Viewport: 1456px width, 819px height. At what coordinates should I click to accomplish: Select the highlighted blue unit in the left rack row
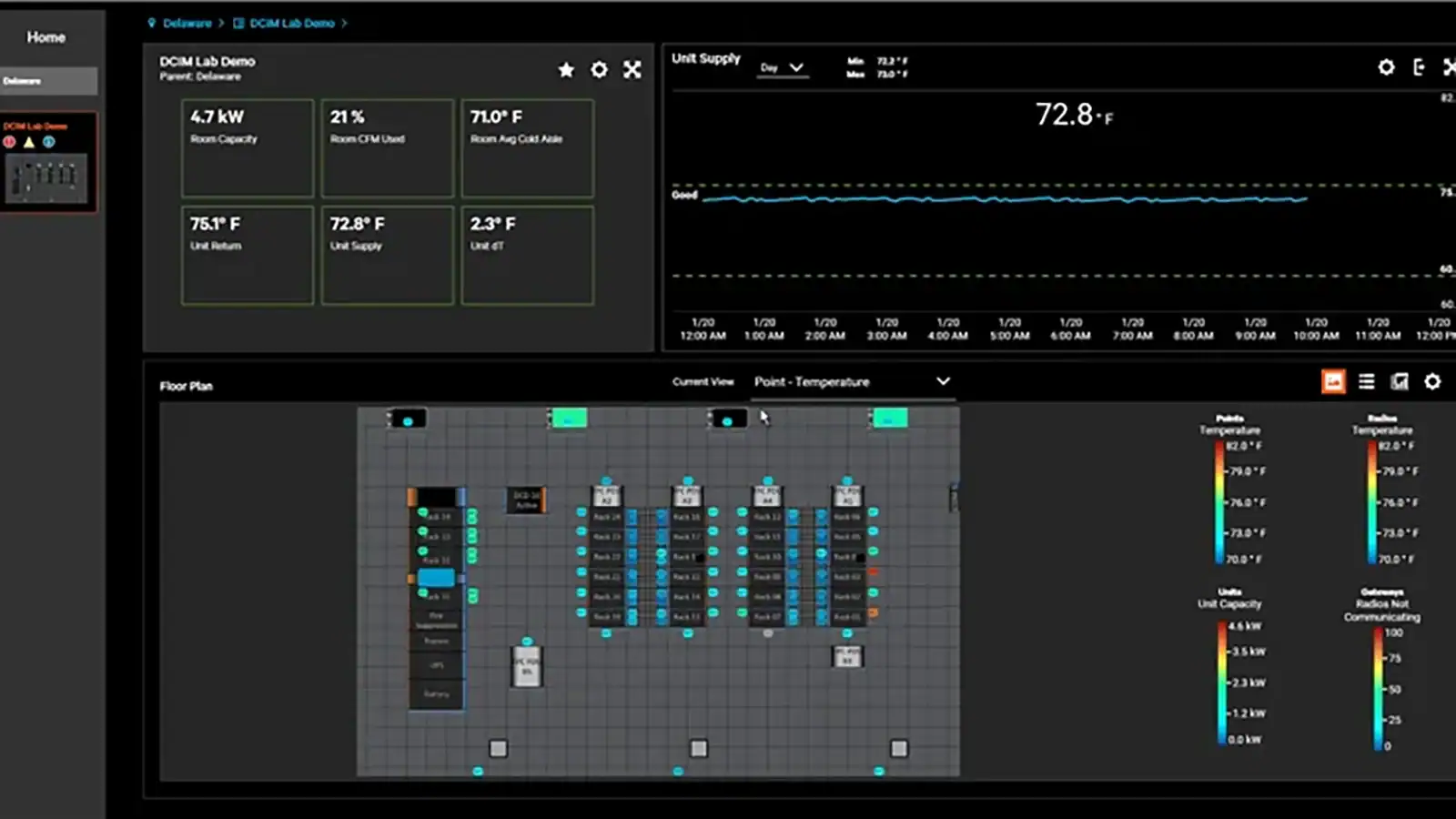[436, 578]
